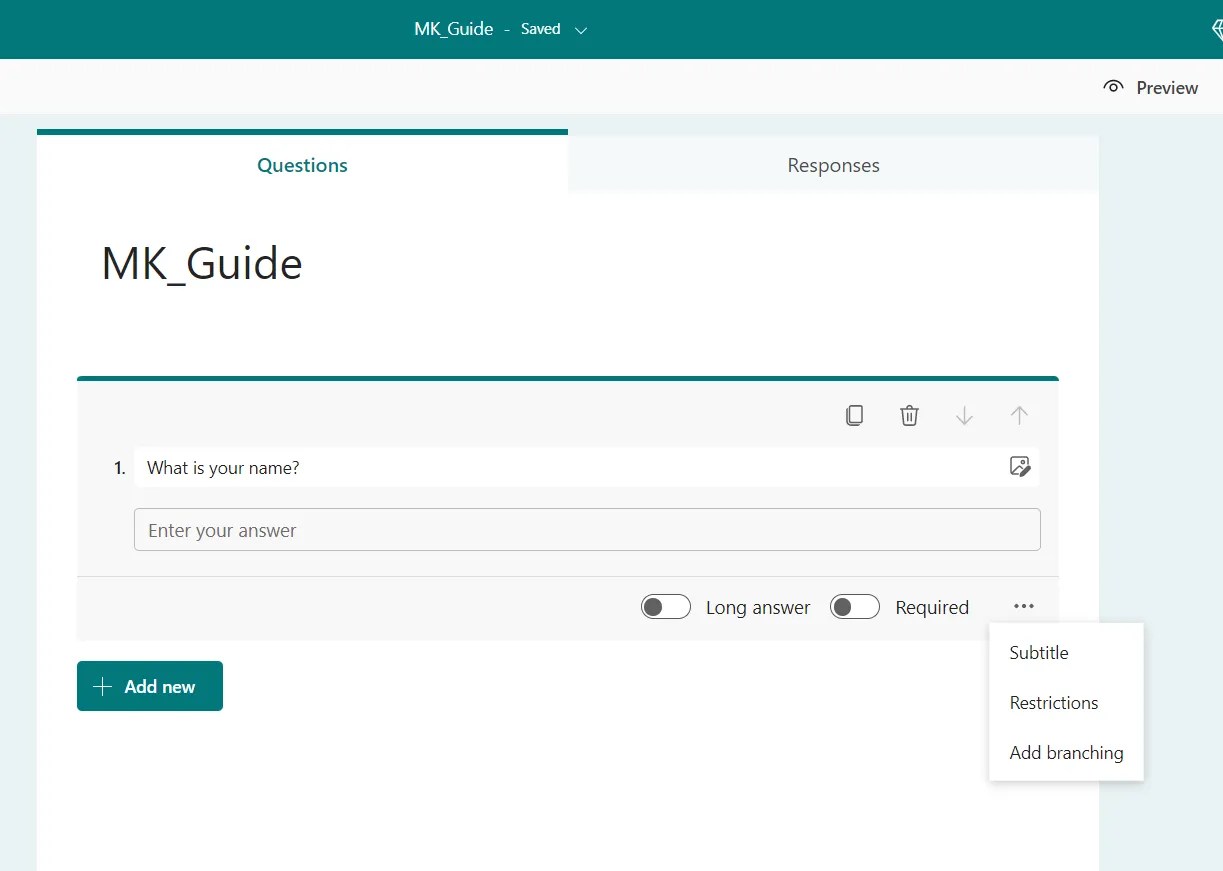Screen dimensions: 1223x871
Task: Duplicate the question using the copy icon
Action: pos(855,415)
